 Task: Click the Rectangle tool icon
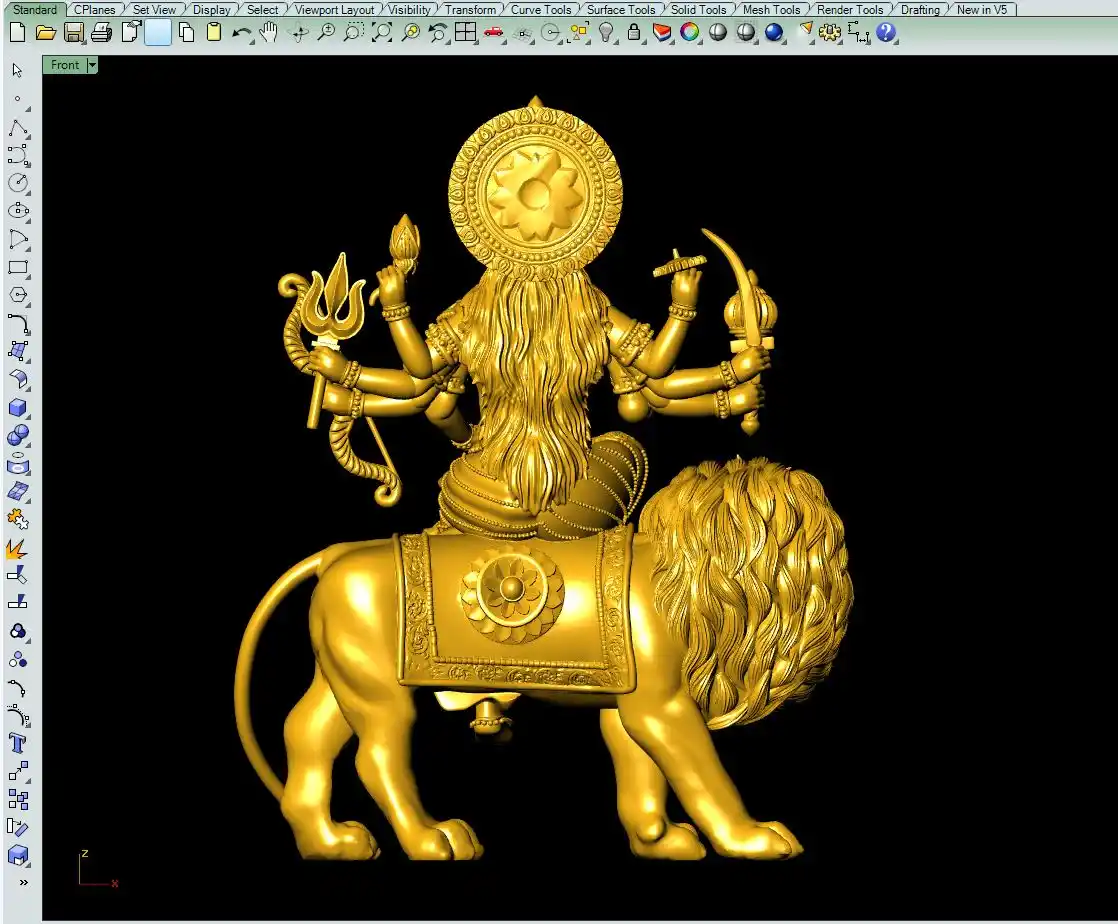[x=17, y=267]
